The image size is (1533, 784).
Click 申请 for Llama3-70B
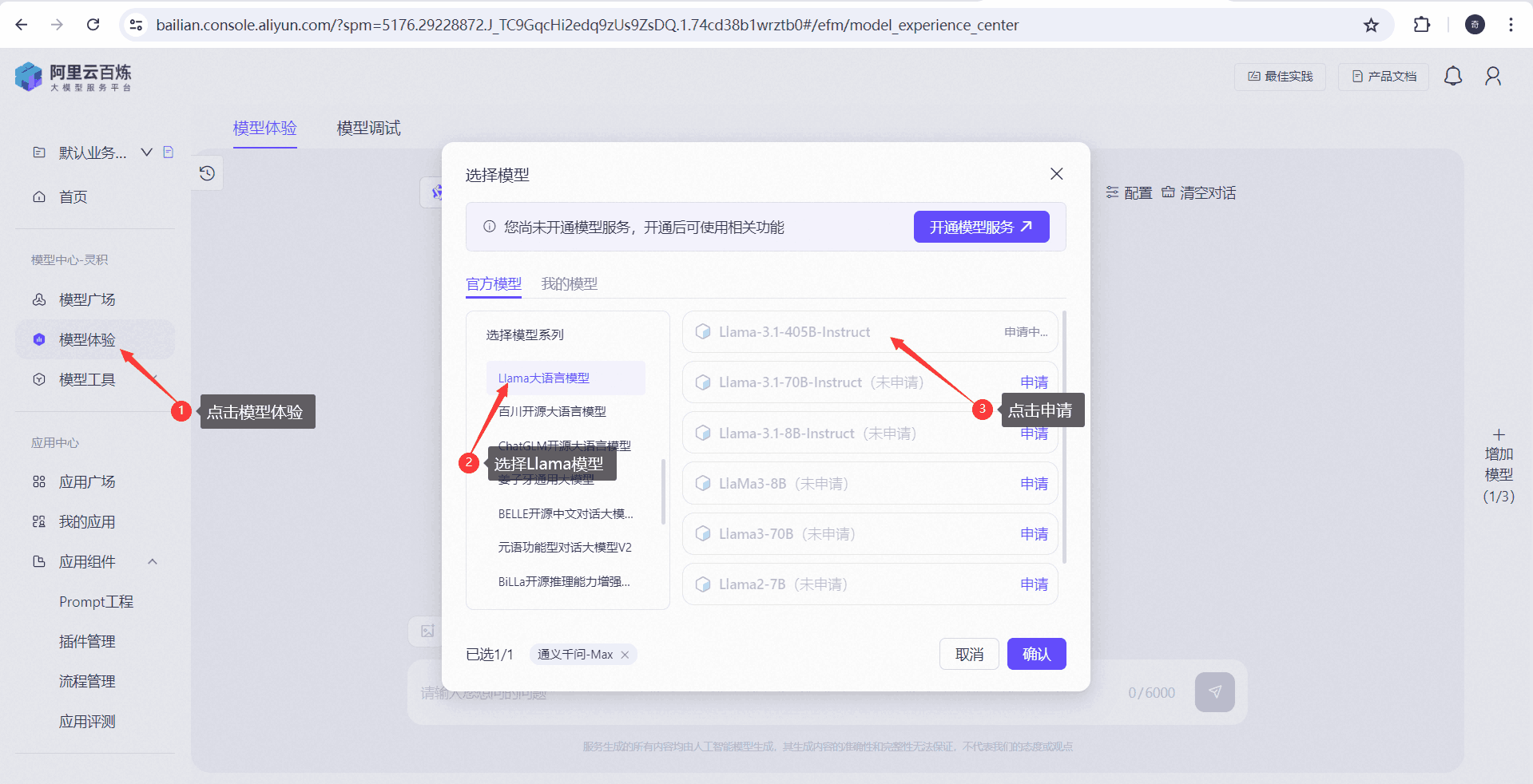coord(1034,533)
